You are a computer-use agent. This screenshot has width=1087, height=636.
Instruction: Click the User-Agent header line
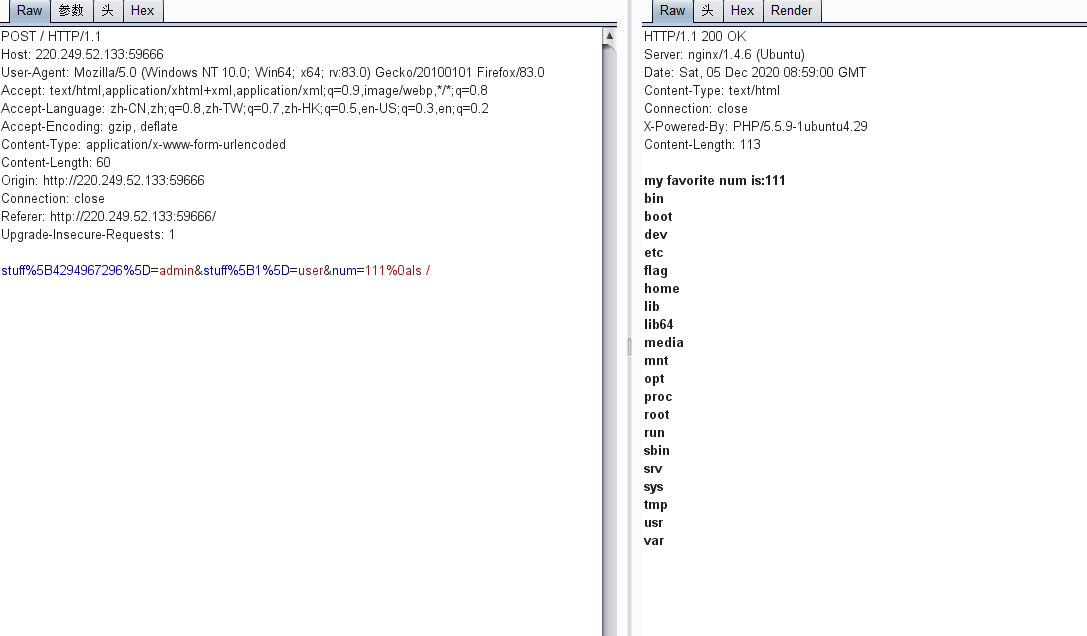pos(273,72)
